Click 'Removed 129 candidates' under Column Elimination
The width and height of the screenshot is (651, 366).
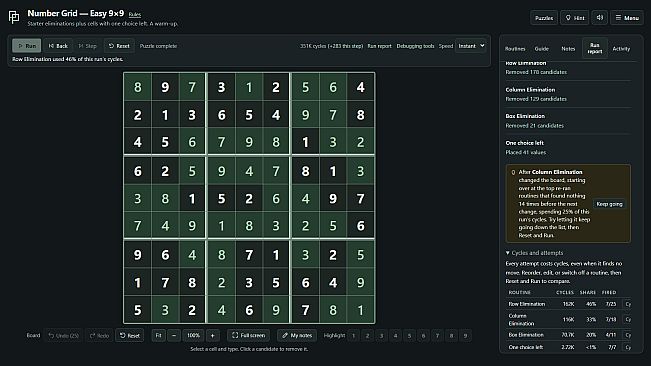(536, 99)
